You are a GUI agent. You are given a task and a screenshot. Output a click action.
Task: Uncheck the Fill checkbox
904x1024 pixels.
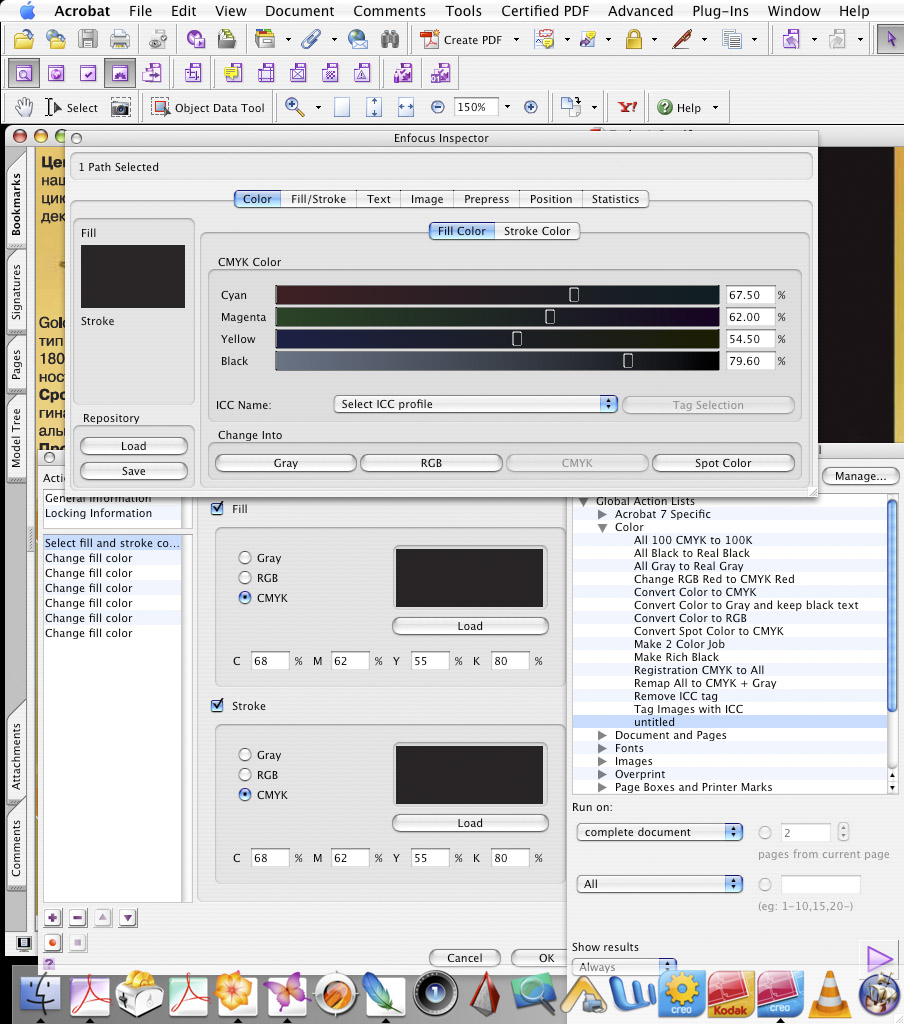coord(218,508)
